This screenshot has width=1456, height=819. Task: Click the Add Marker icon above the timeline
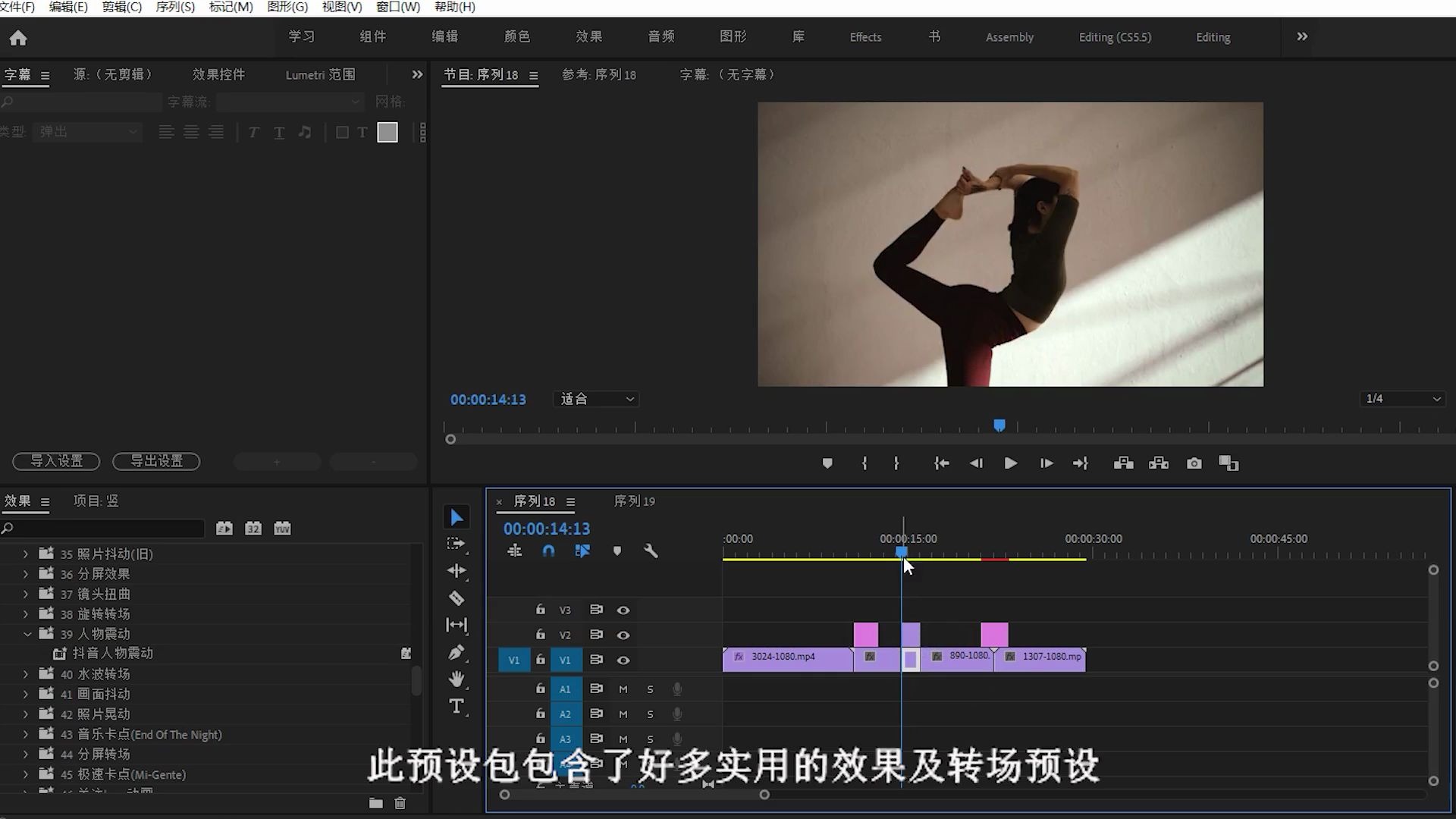pyautogui.click(x=617, y=551)
